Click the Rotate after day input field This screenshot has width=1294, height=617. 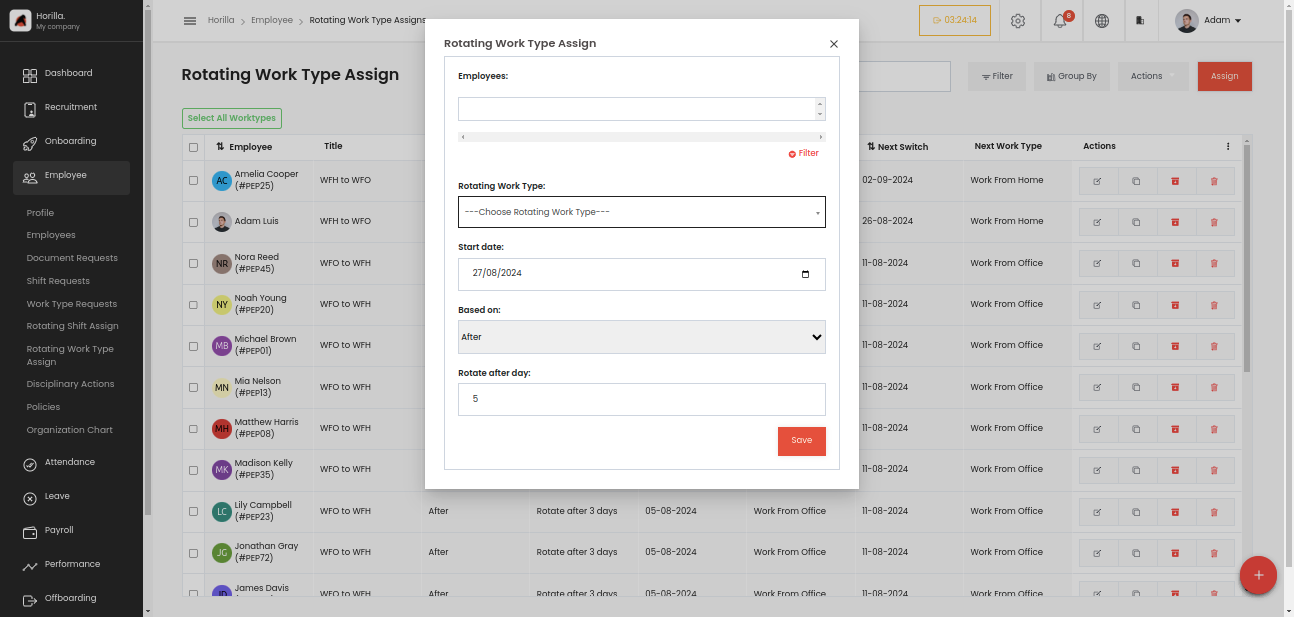(642, 399)
